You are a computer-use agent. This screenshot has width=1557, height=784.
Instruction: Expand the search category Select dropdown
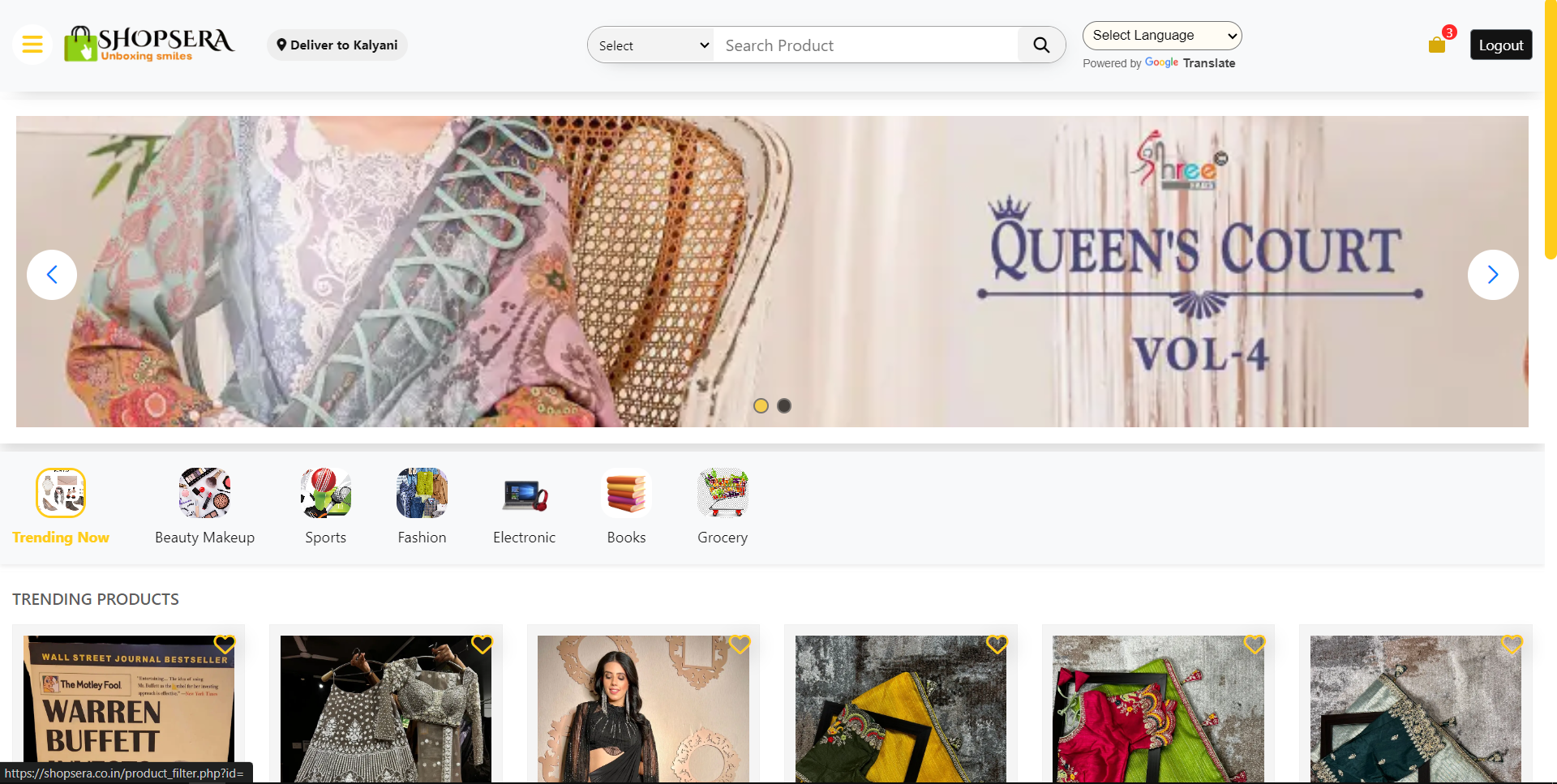point(651,45)
